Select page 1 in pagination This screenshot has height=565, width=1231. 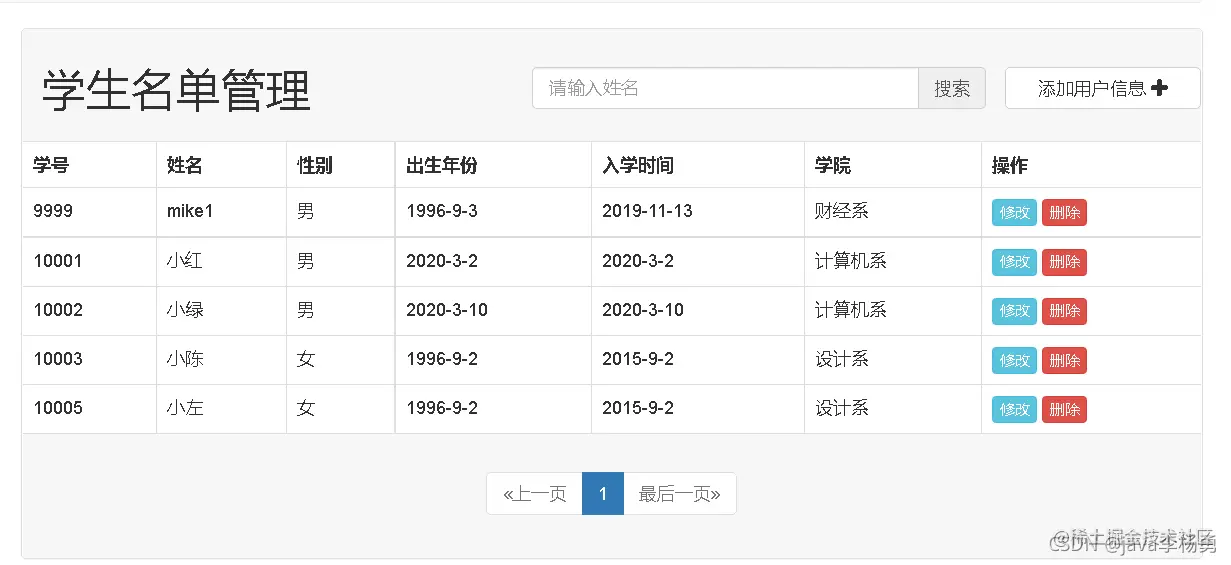[603, 494]
